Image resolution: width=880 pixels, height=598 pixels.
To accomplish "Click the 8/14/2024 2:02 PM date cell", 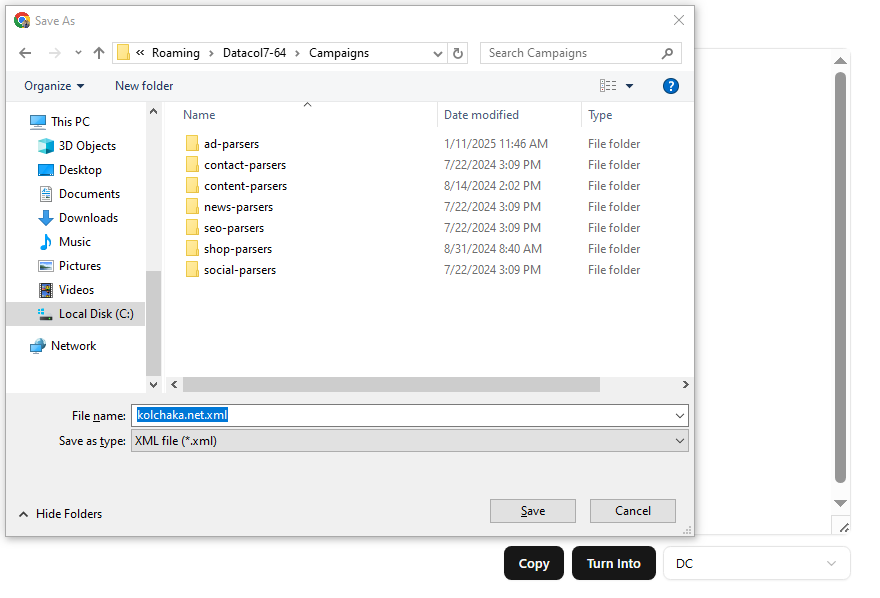I will [x=492, y=186].
